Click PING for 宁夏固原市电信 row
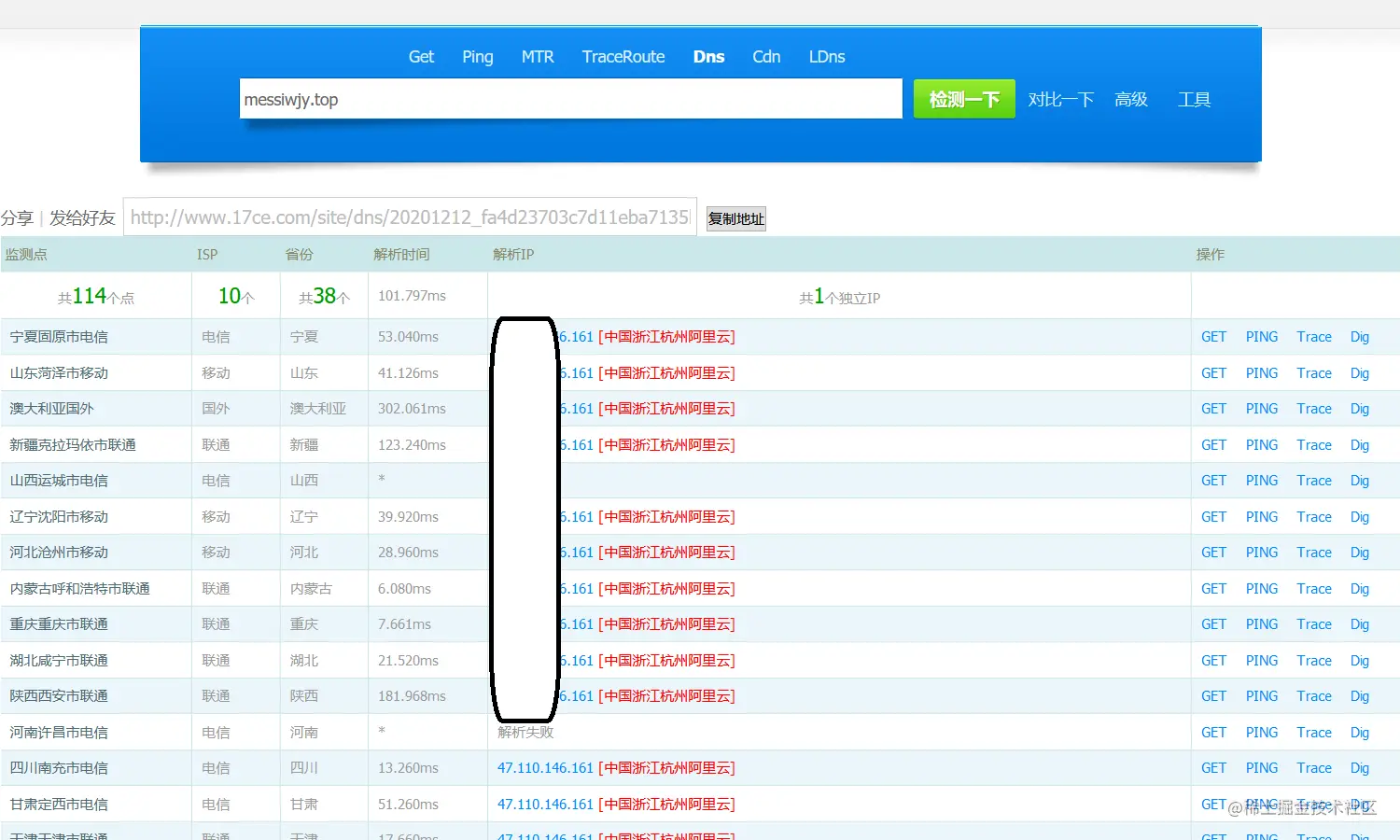1400x840 pixels. coord(1262,337)
